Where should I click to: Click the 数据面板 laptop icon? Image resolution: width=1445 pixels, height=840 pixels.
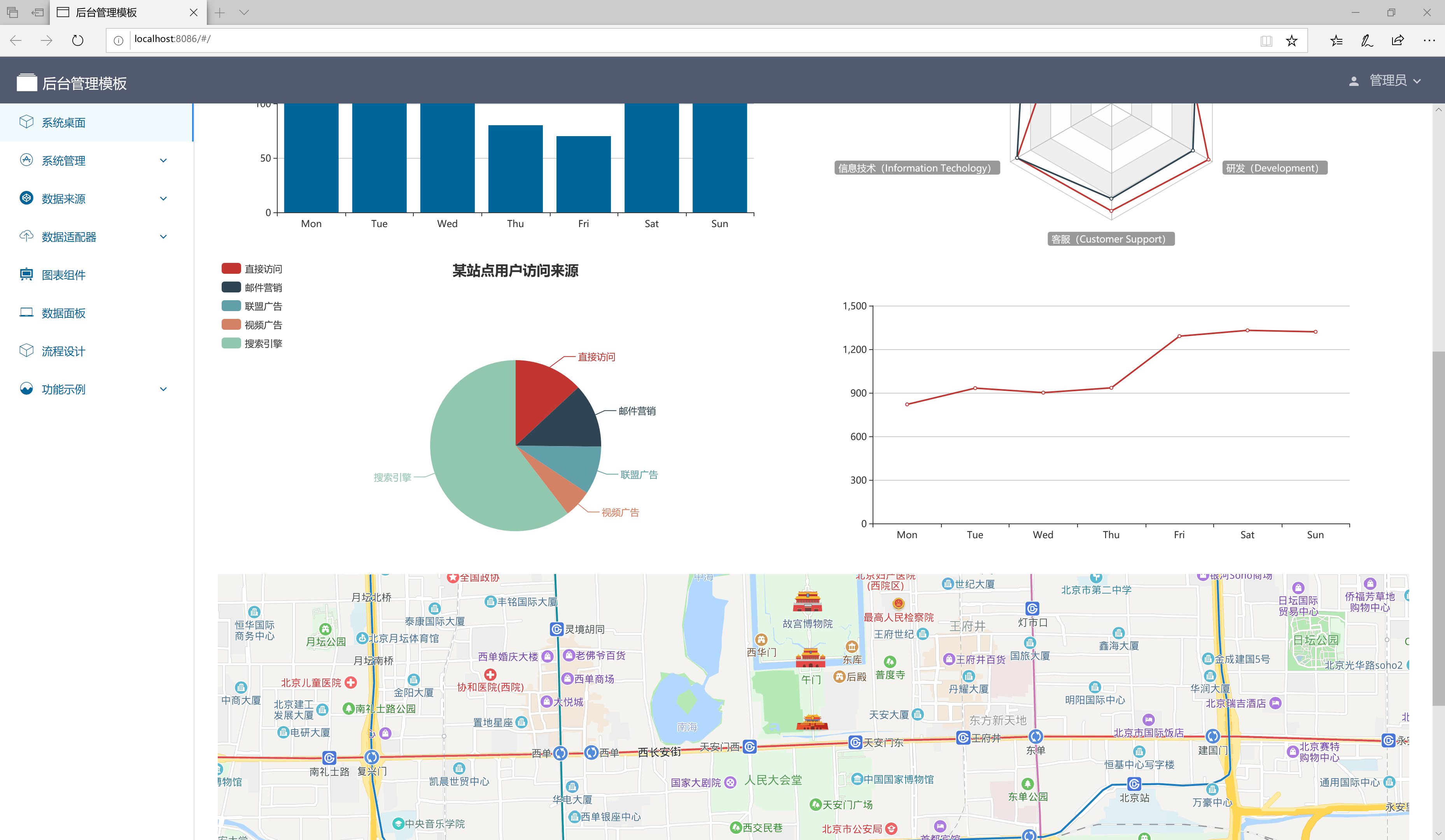tap(26, 312)
